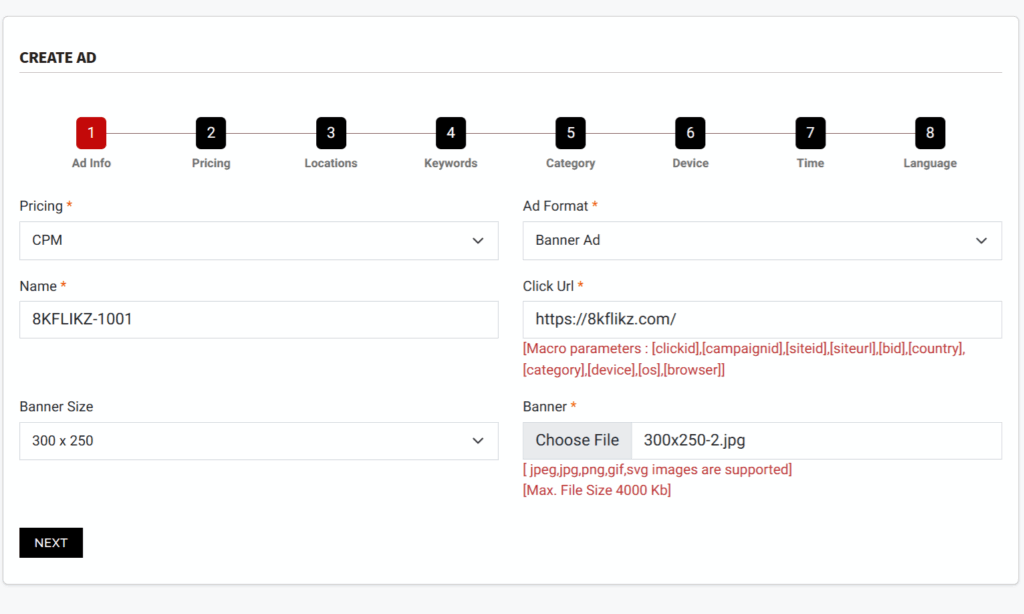Switch to step 6 Device icon

[690, 133]
